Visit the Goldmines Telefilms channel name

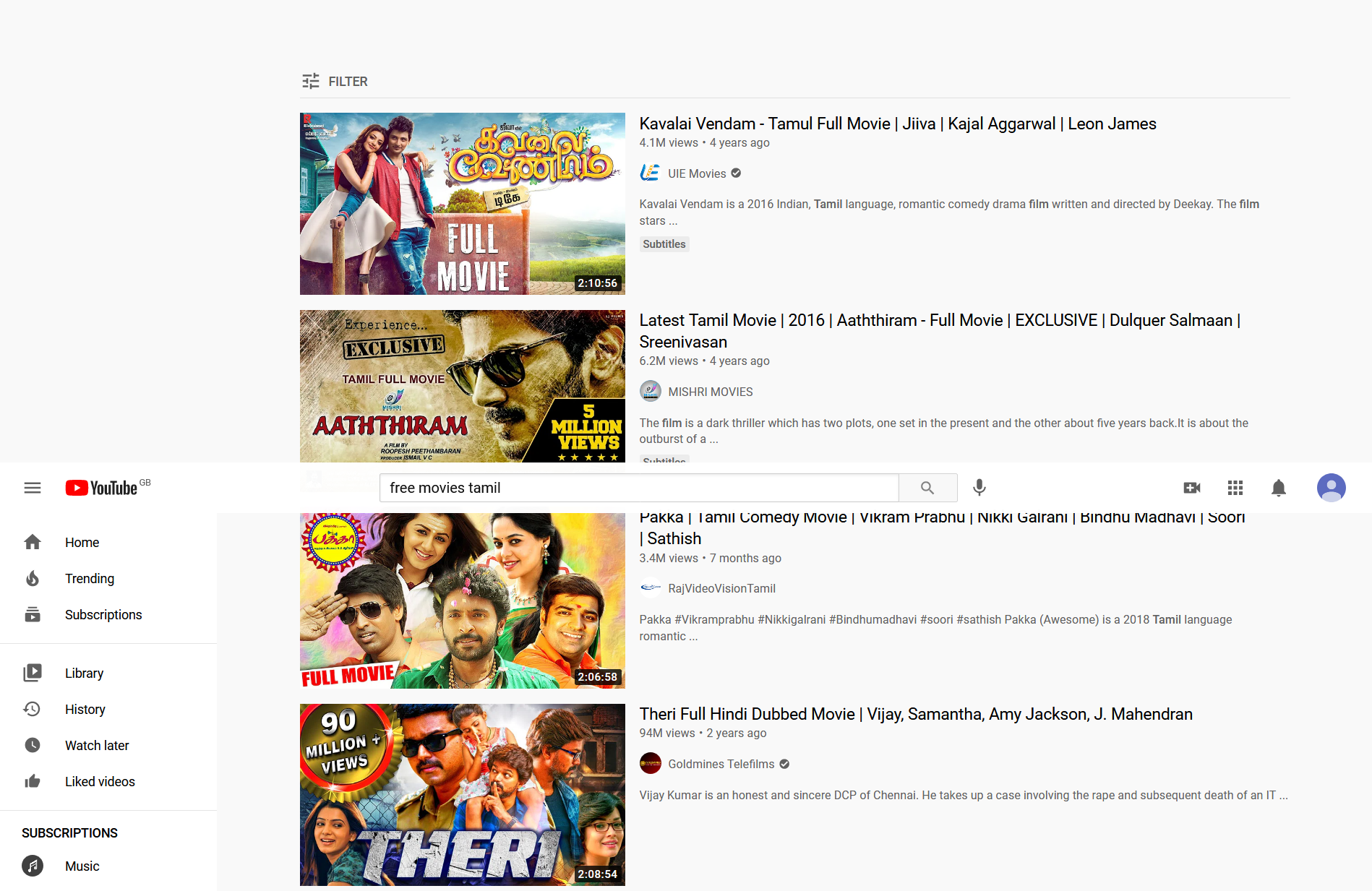[721, 764]
